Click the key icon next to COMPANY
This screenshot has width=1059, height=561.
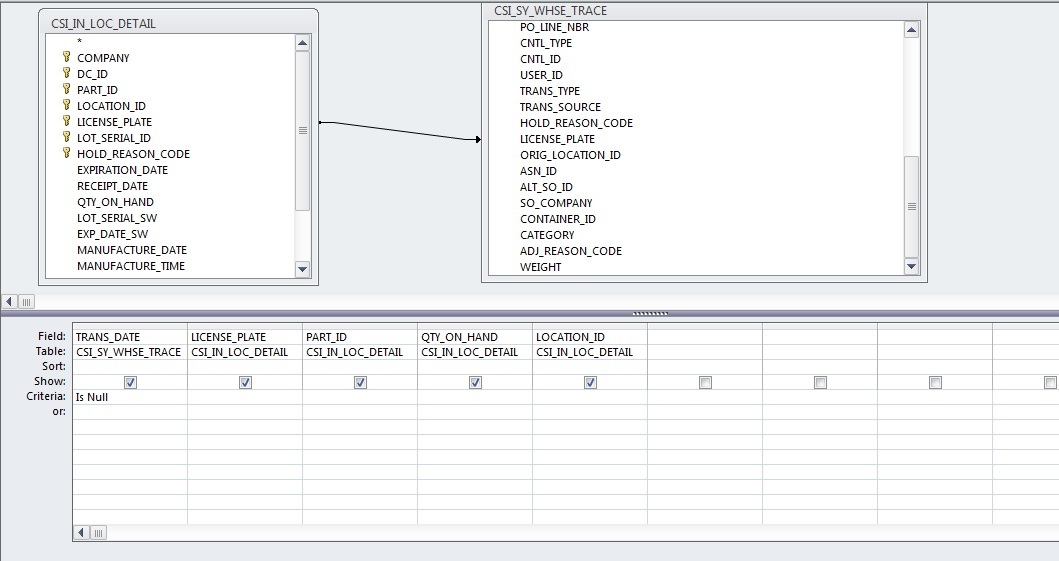click(x=67, y=58)
